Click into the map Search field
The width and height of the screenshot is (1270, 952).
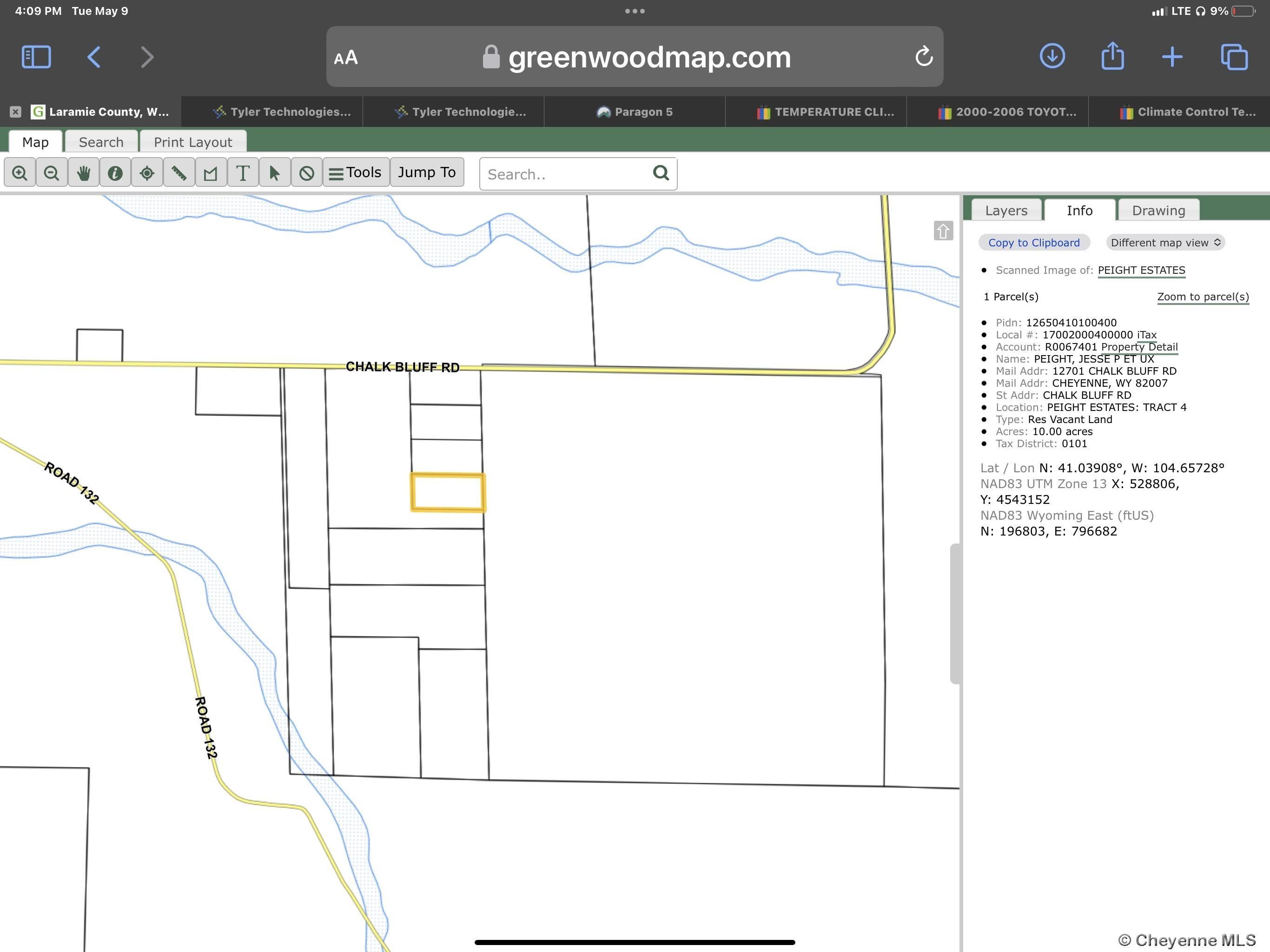click(566, 175)
